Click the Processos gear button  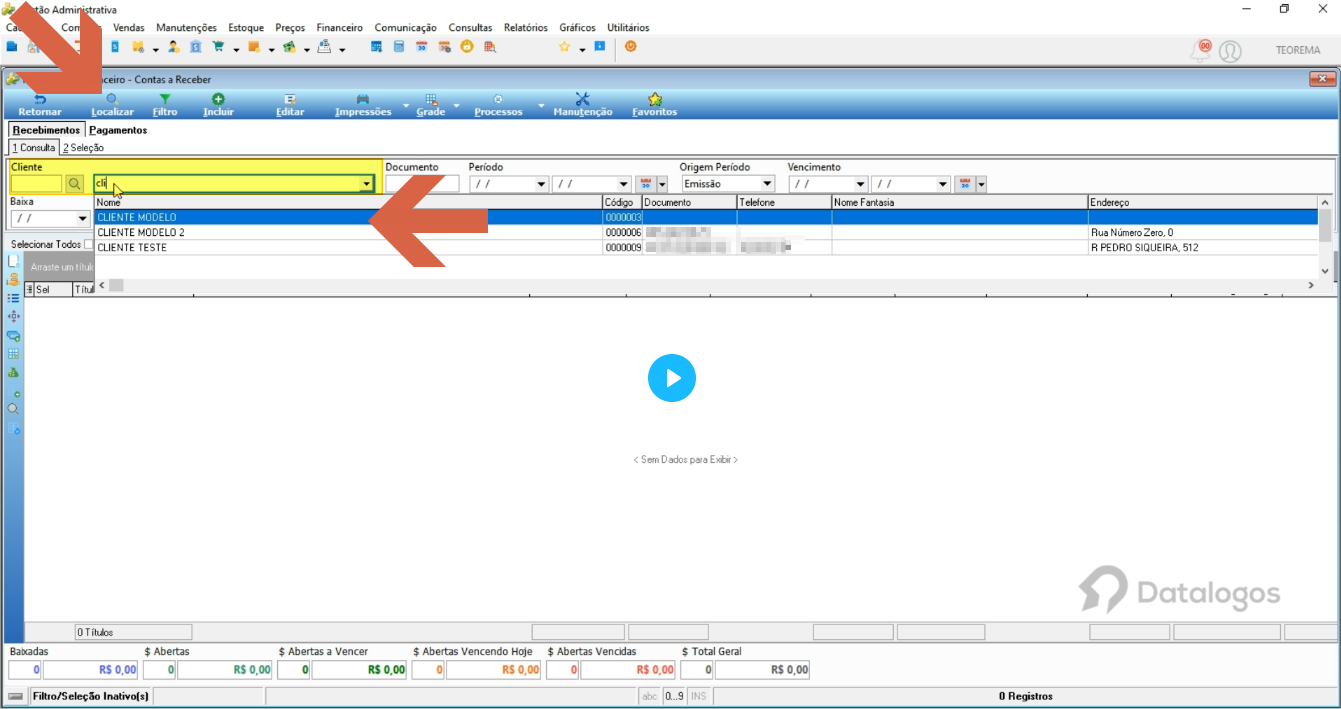click(x=498, y=105)
